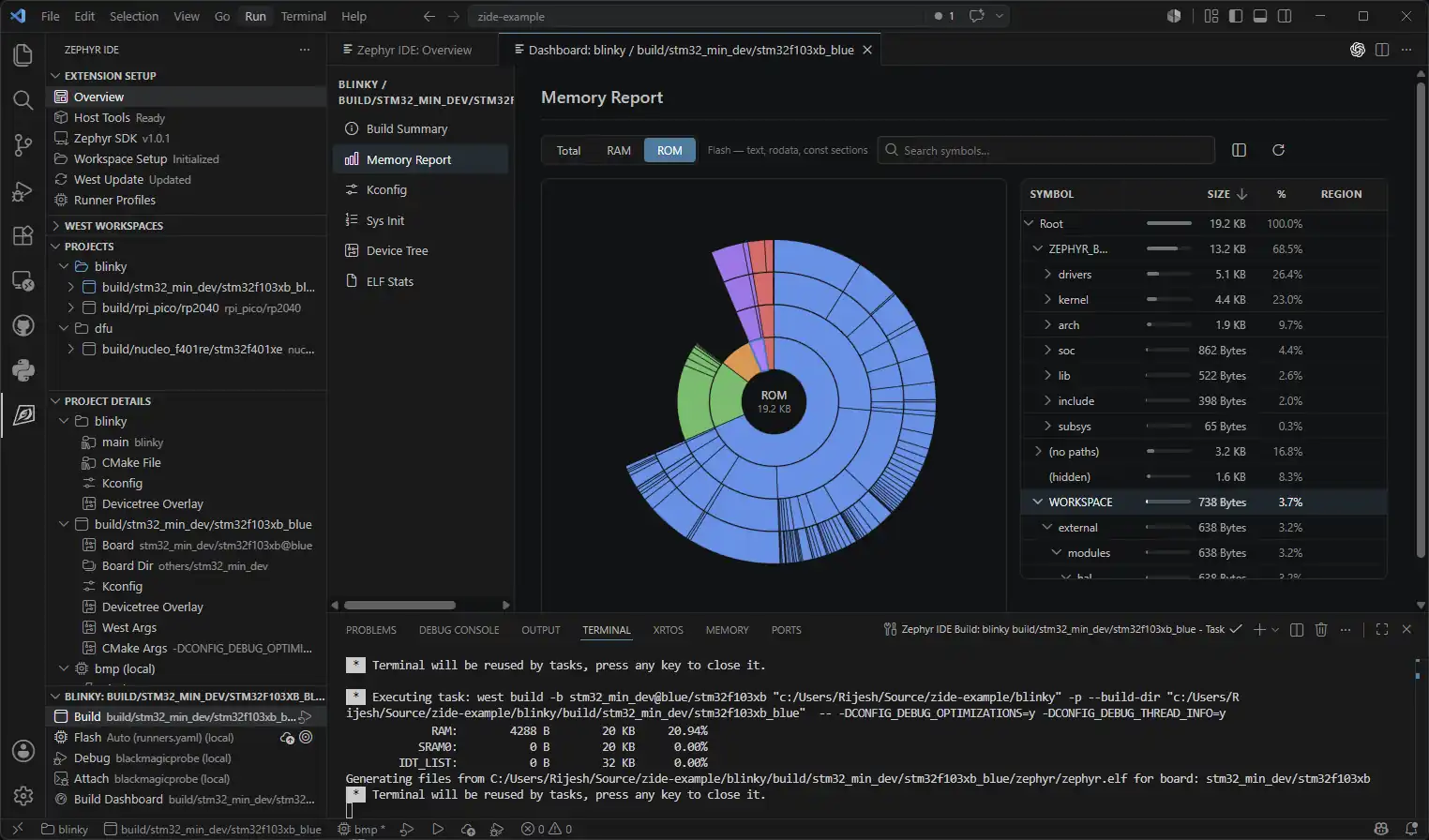The image size is (1429, 840).
Task: Switch to the XRTOS panel tab
Action: coord(668,630)
